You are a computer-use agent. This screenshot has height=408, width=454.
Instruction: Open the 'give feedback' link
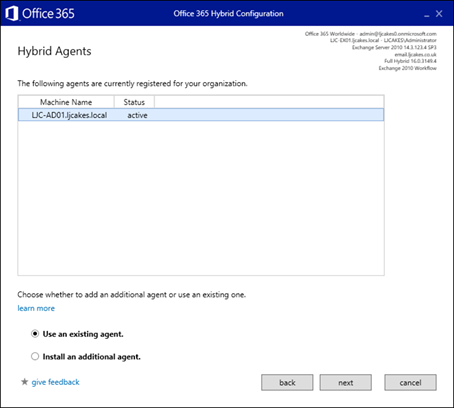(x=55, y=382)
